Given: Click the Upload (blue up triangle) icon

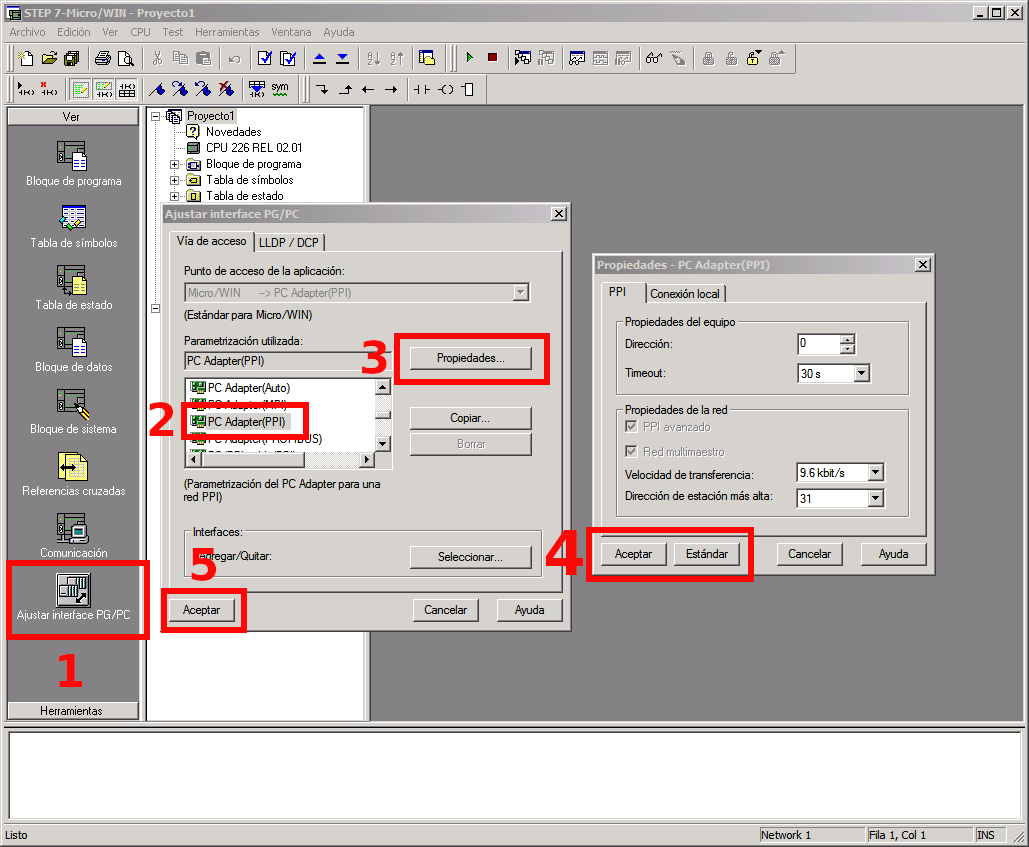Looking at the screenshot, I should pos(320,58).
